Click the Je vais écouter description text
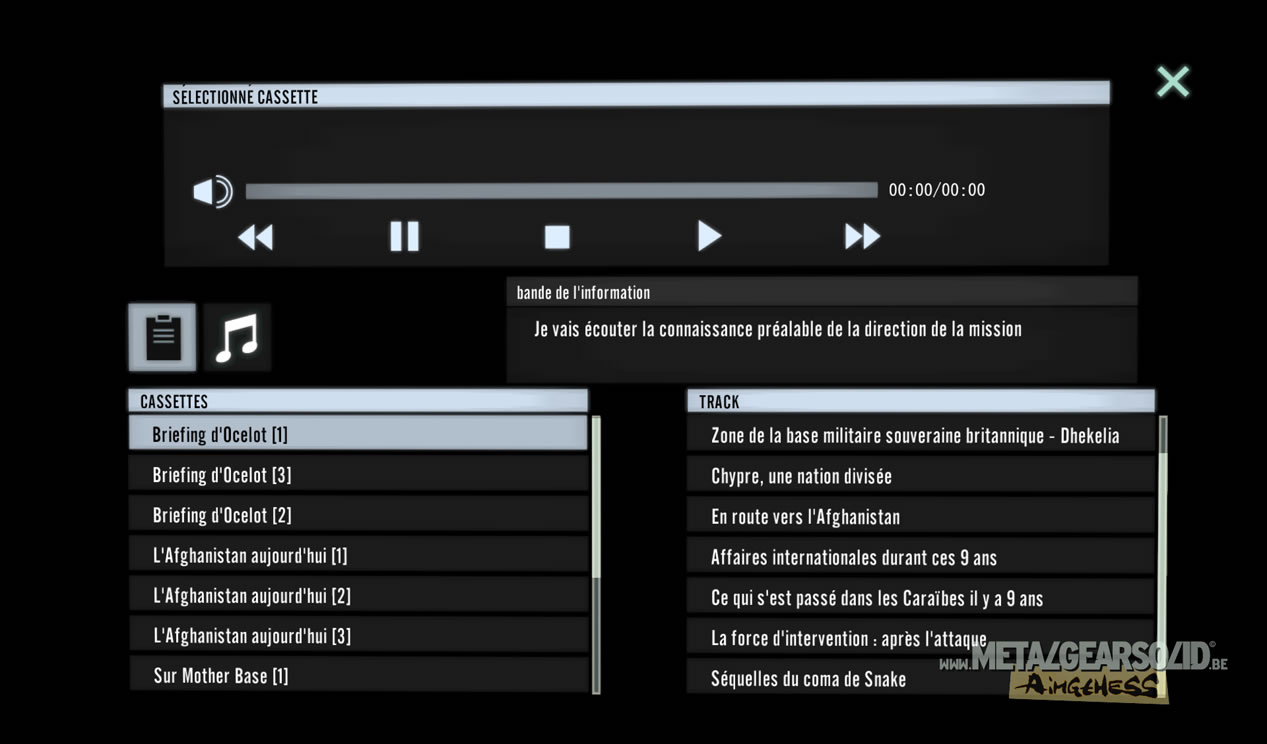Screen dimensions: 1267x744 click(778, 329)
